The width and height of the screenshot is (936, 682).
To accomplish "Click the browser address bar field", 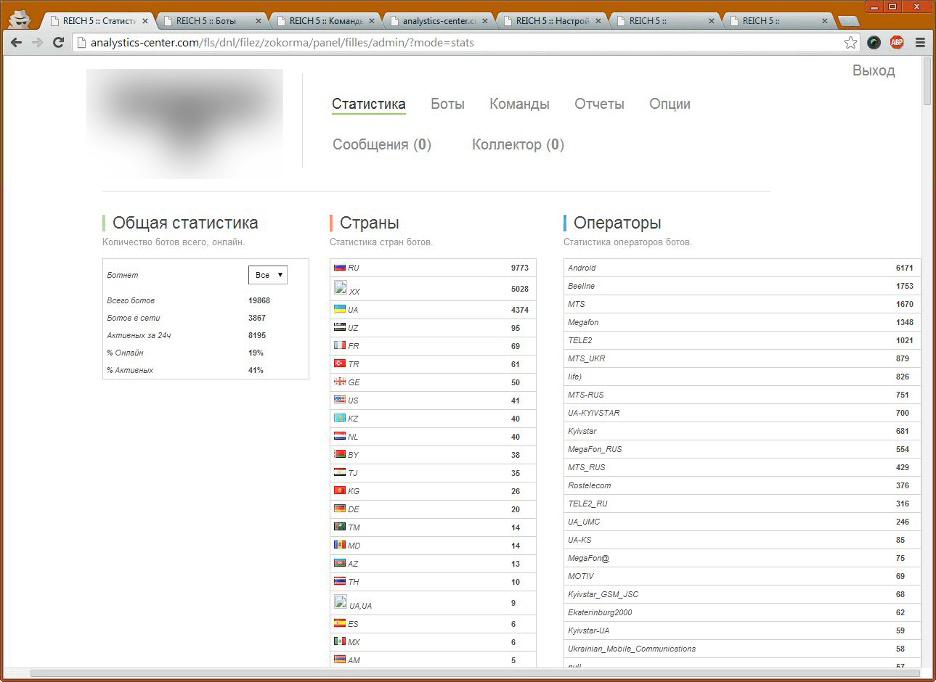I will [x=400, y=42].
